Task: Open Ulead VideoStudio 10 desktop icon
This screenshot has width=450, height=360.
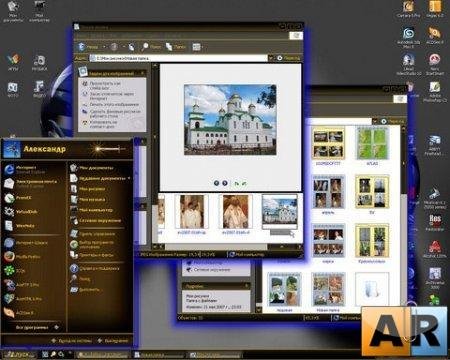Action: coord(409,65)
